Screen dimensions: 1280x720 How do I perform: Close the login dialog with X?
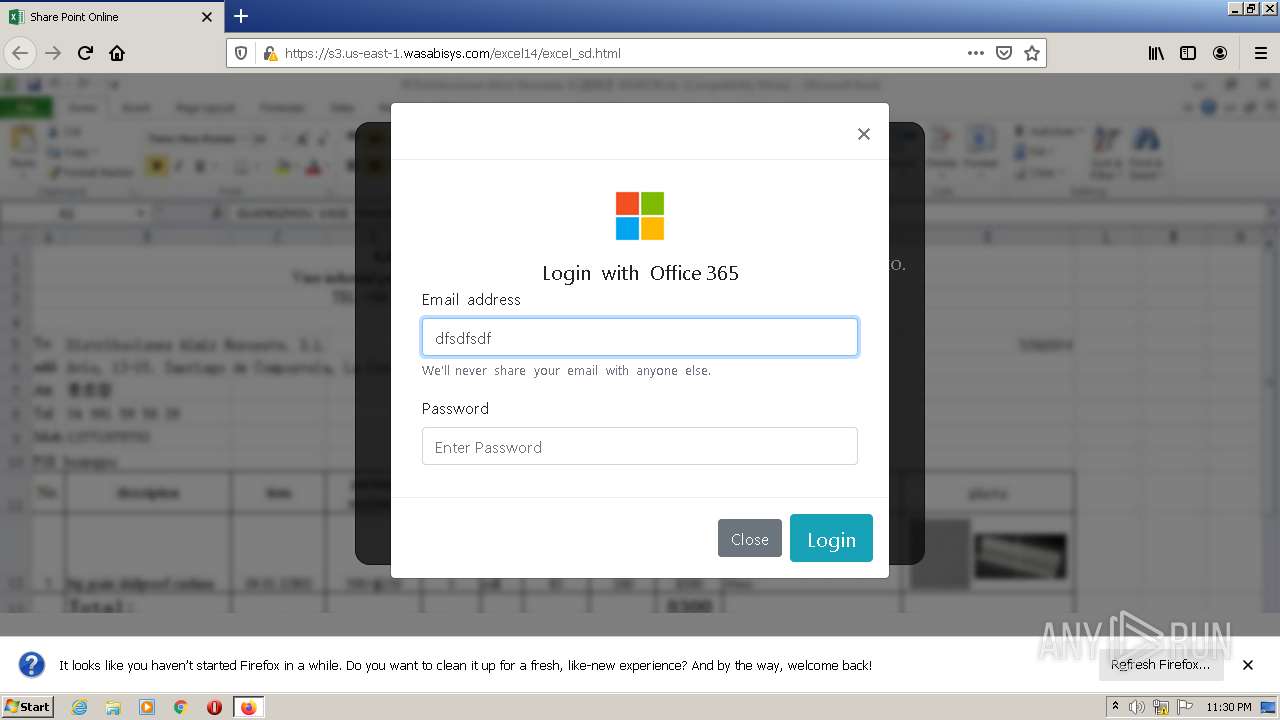coord(864,134)
